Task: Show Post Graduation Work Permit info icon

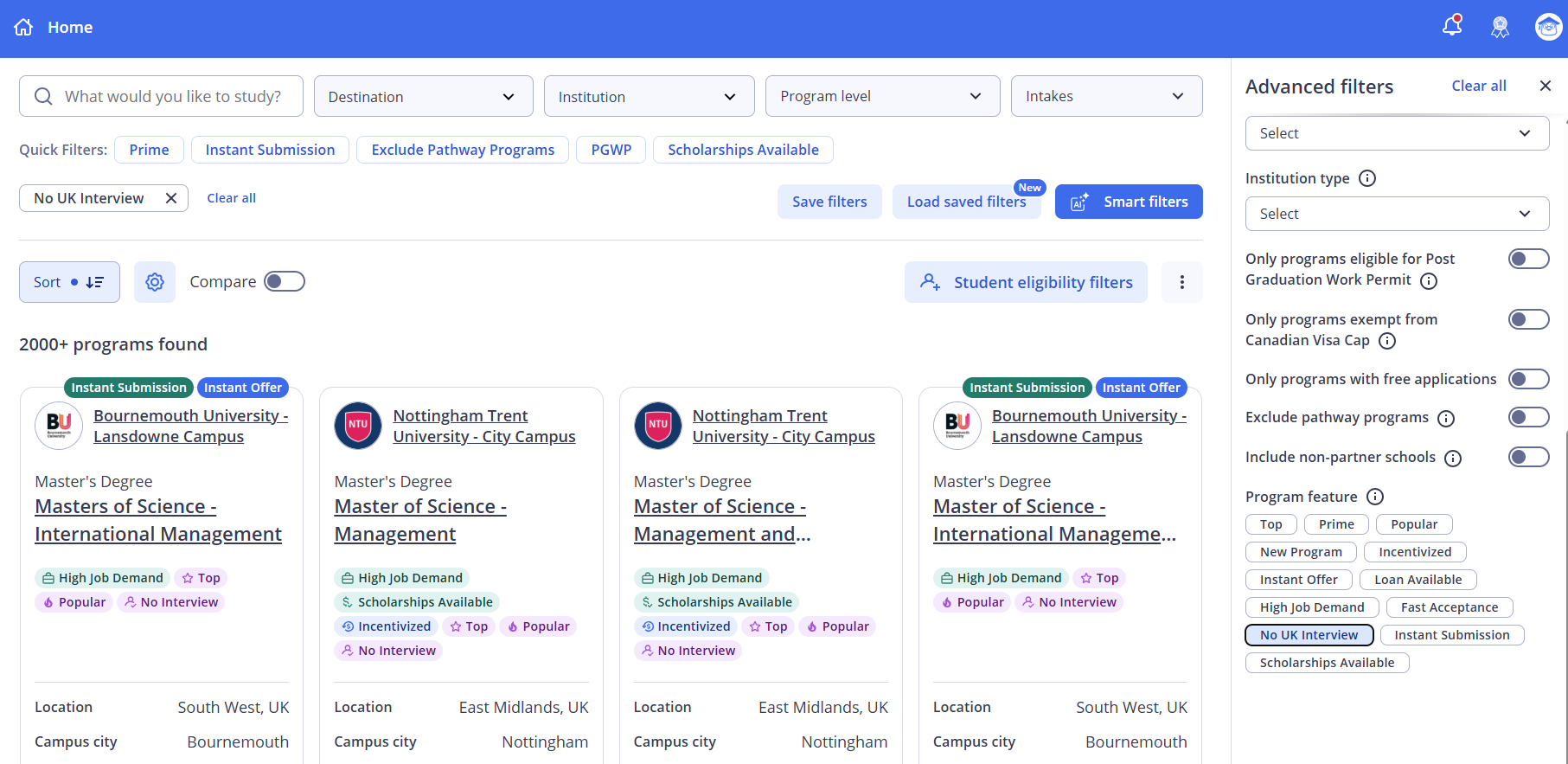Action: tap(1429, 280)
